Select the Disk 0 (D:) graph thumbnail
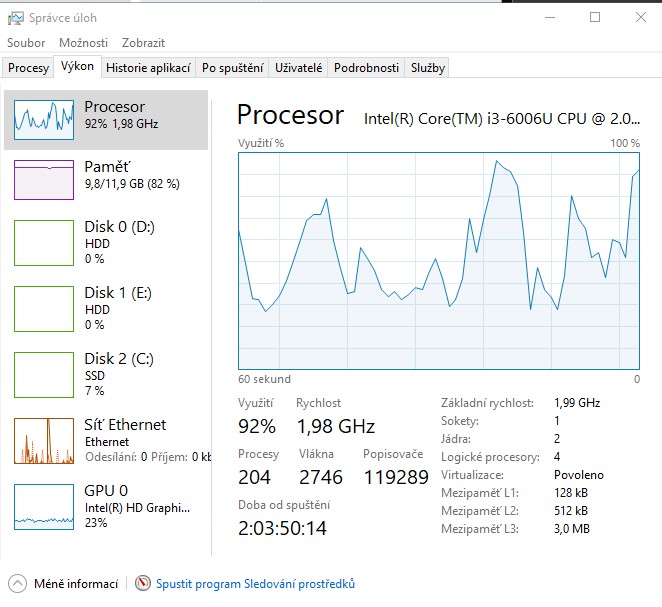This screenshot has height=607, width=662. pyautogui.click(x=44, y=243)
